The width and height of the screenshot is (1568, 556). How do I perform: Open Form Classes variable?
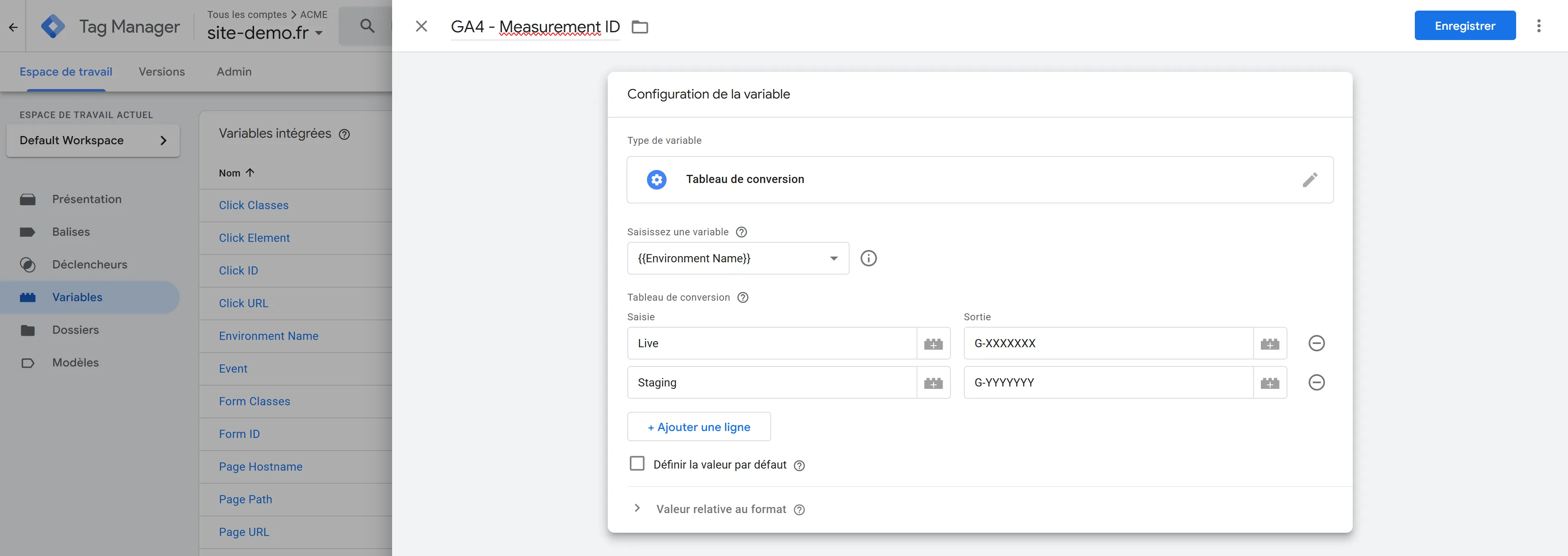click(254, 401)
